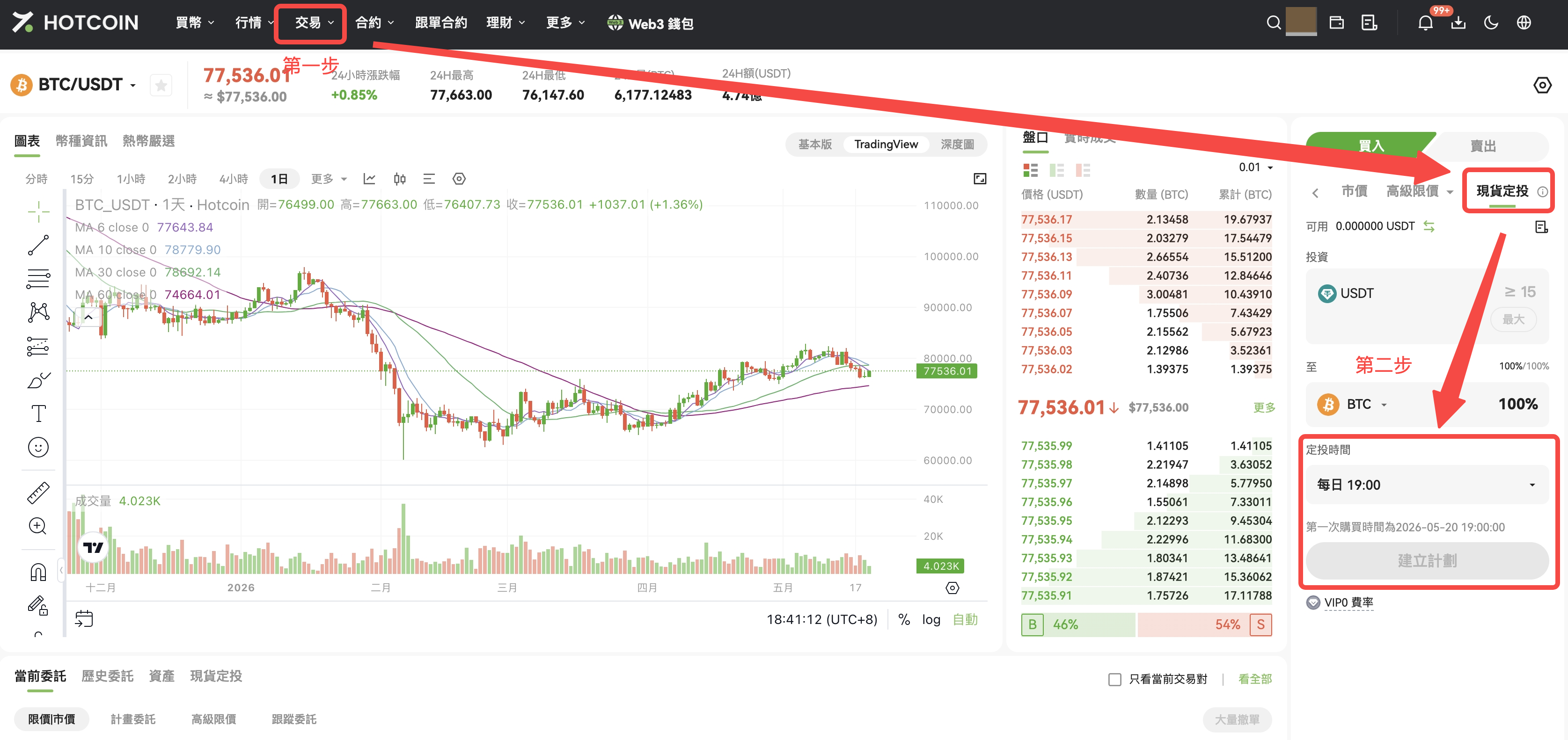1568x740 pixels.
Task: Toggle log scale on chart
Action: tap(931, 619)
